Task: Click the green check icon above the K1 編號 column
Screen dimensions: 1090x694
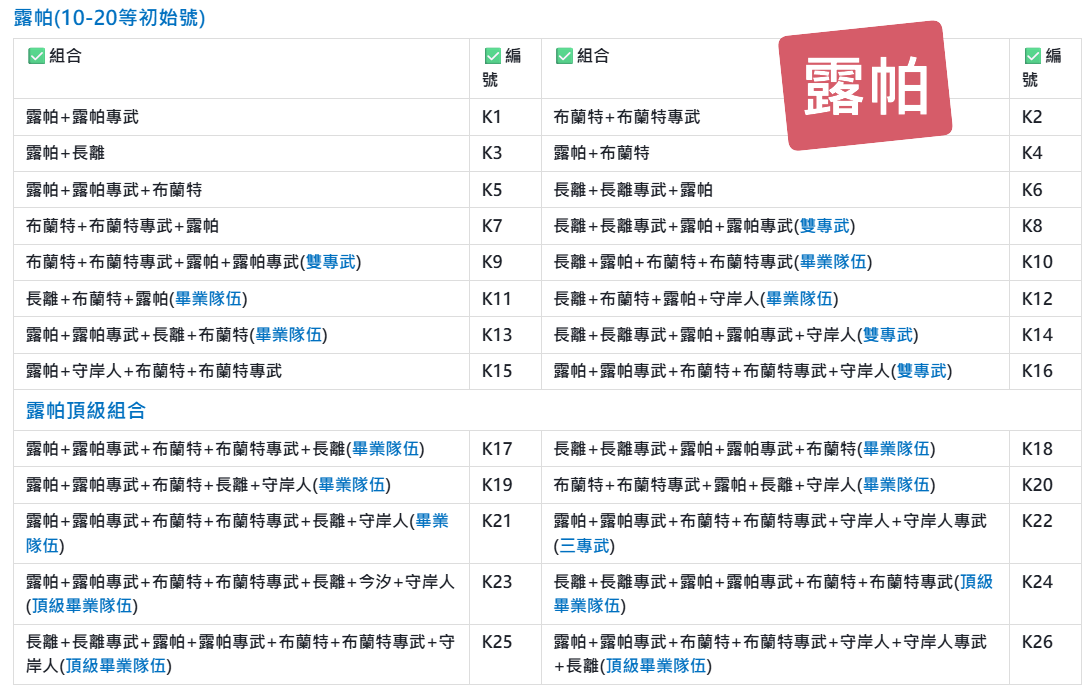Action: tap(492, 57)
